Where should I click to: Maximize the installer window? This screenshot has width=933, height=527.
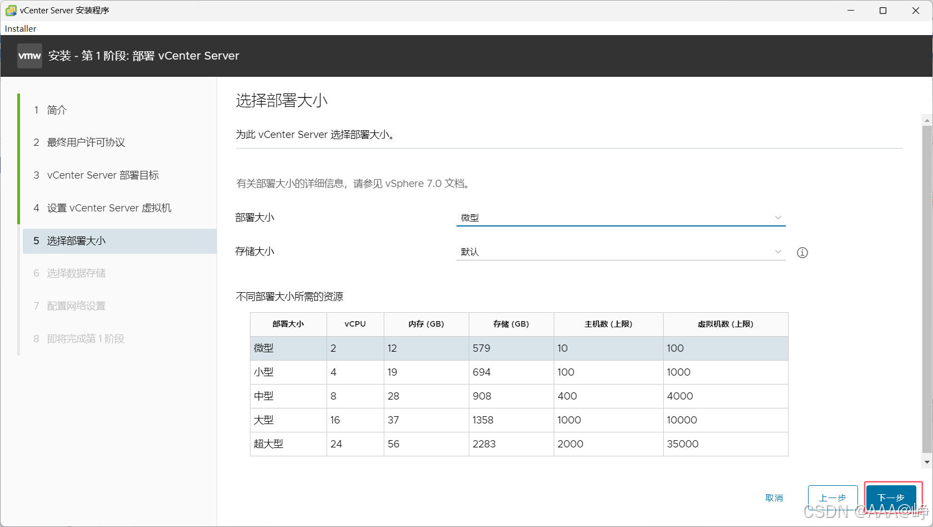point(883,11)
